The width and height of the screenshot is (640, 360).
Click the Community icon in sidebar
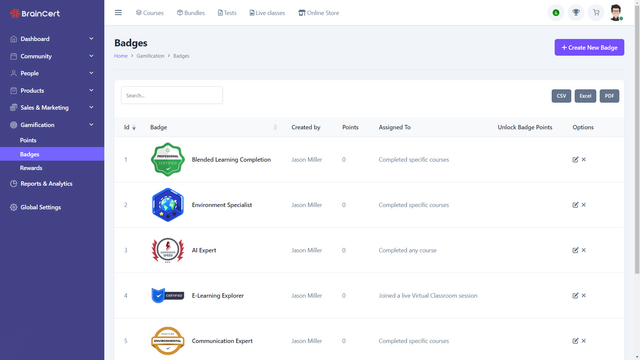[x=13, y=56]
